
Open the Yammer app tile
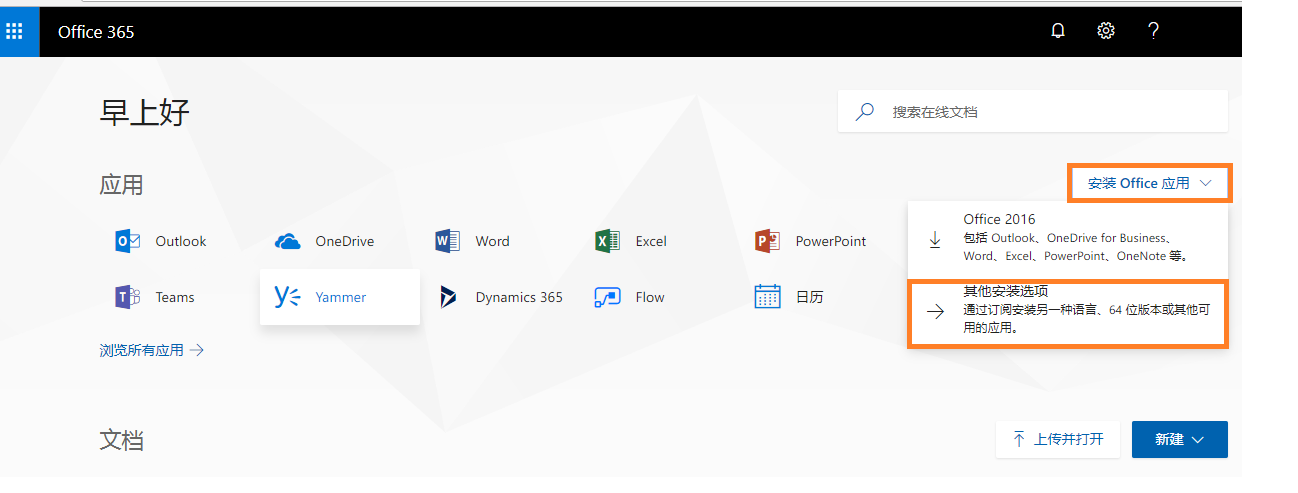pyautogui.click(x=339, y=297)
